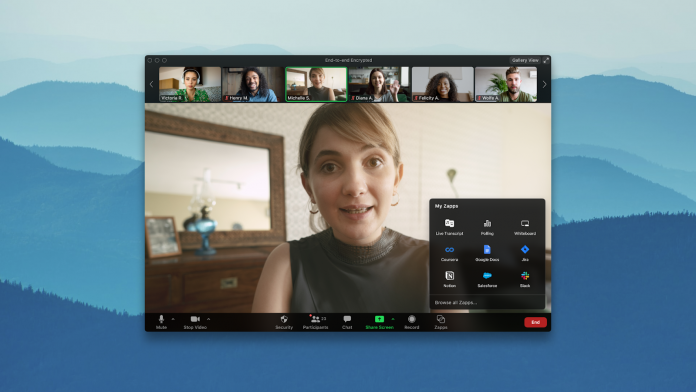
Task: Stop the video camera
Action: (x=195, y=322)
